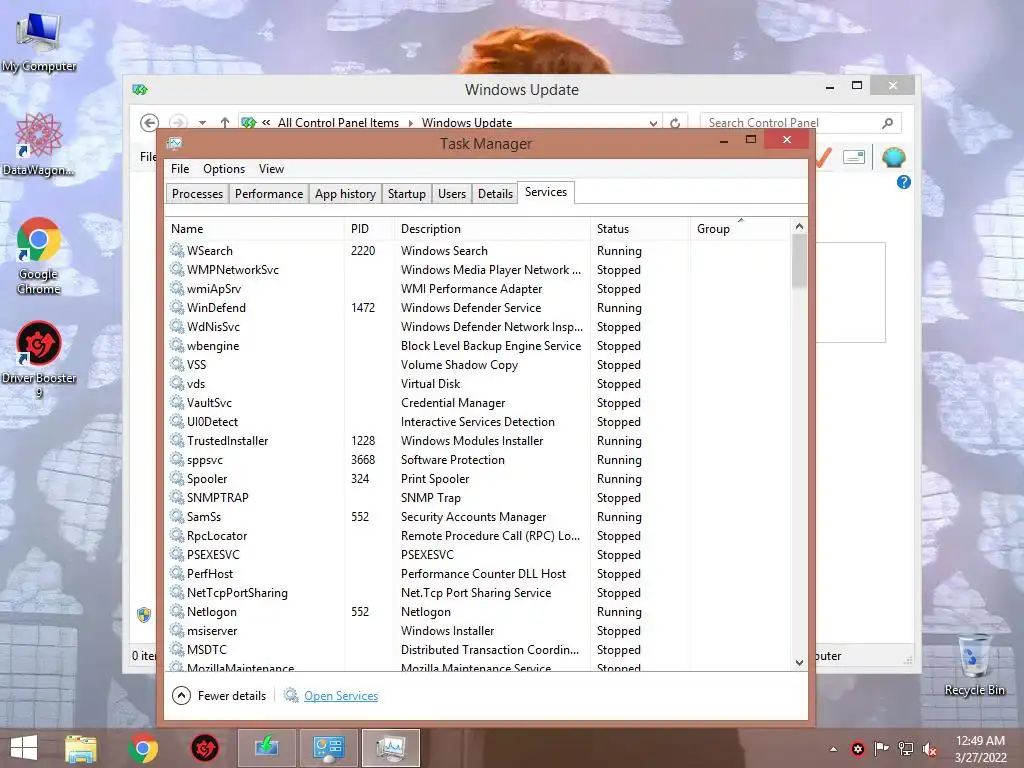Image resolution: width=1024 pixels, height=768 pixels.
Task: Click Back arrow in Windows Update window
Action: pyautogui.click(x=150, y=123)
